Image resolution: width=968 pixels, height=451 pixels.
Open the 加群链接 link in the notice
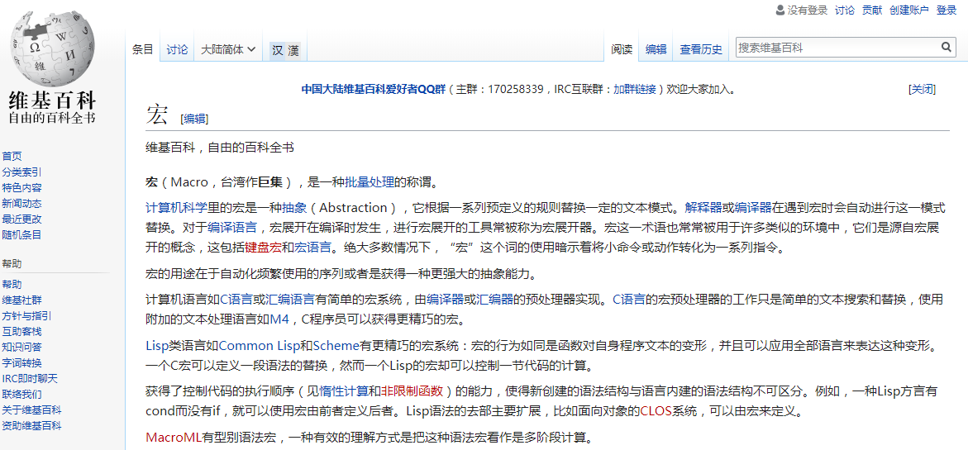pos(634,89)
